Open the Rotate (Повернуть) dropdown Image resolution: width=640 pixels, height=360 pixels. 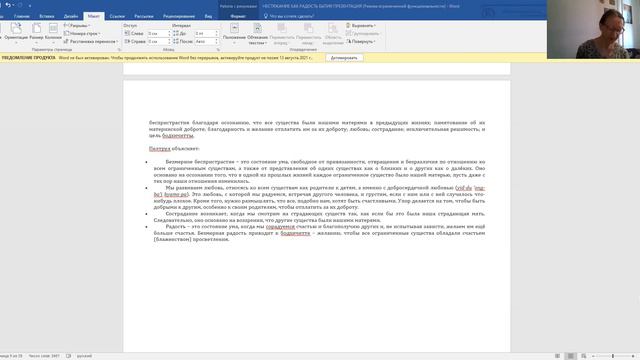coord(361,41)
